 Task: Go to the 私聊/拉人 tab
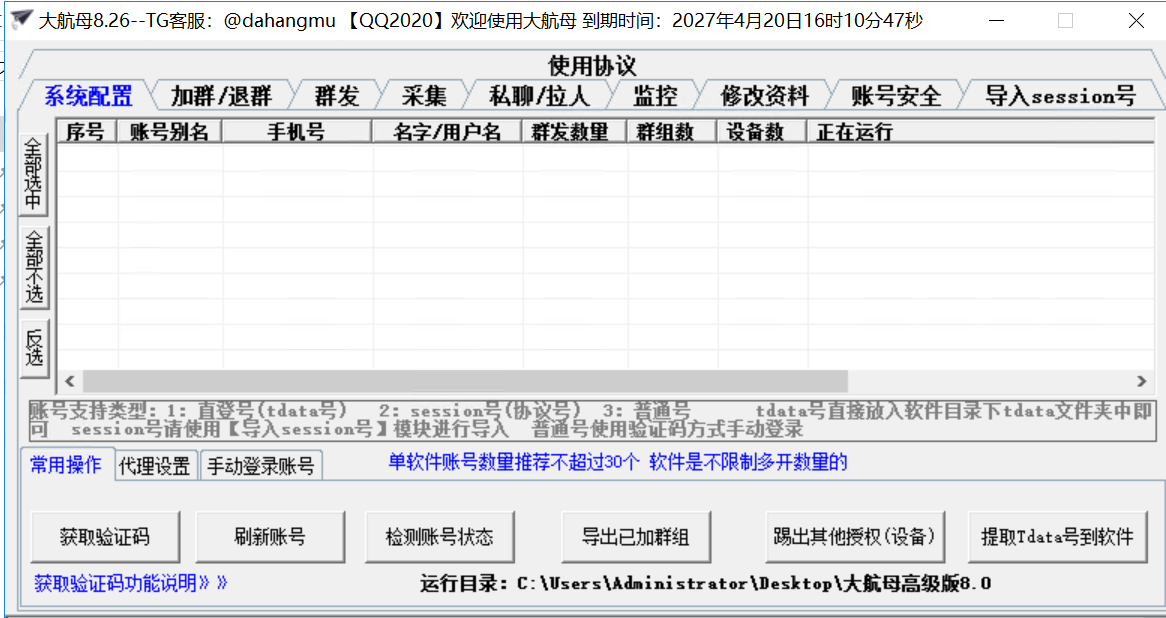tap(539, 96)
